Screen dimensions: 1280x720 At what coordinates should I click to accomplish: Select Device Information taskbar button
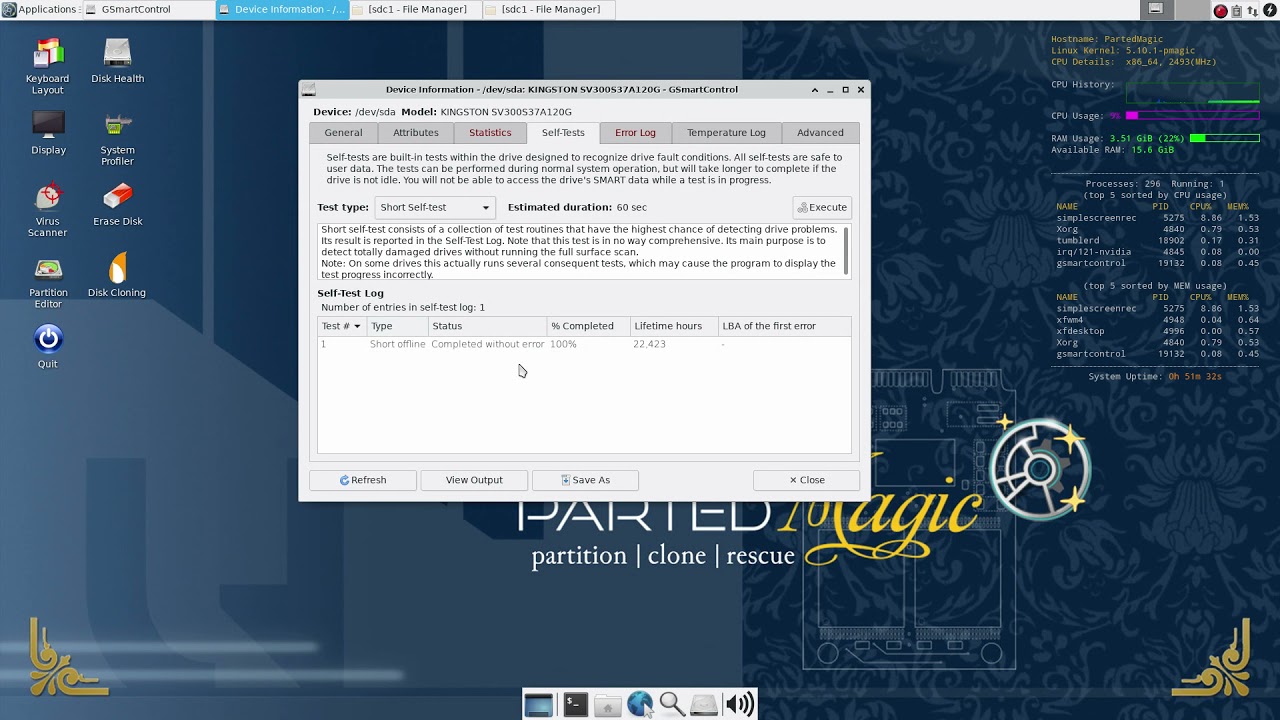pyautogui.click(x=281, y=9)
